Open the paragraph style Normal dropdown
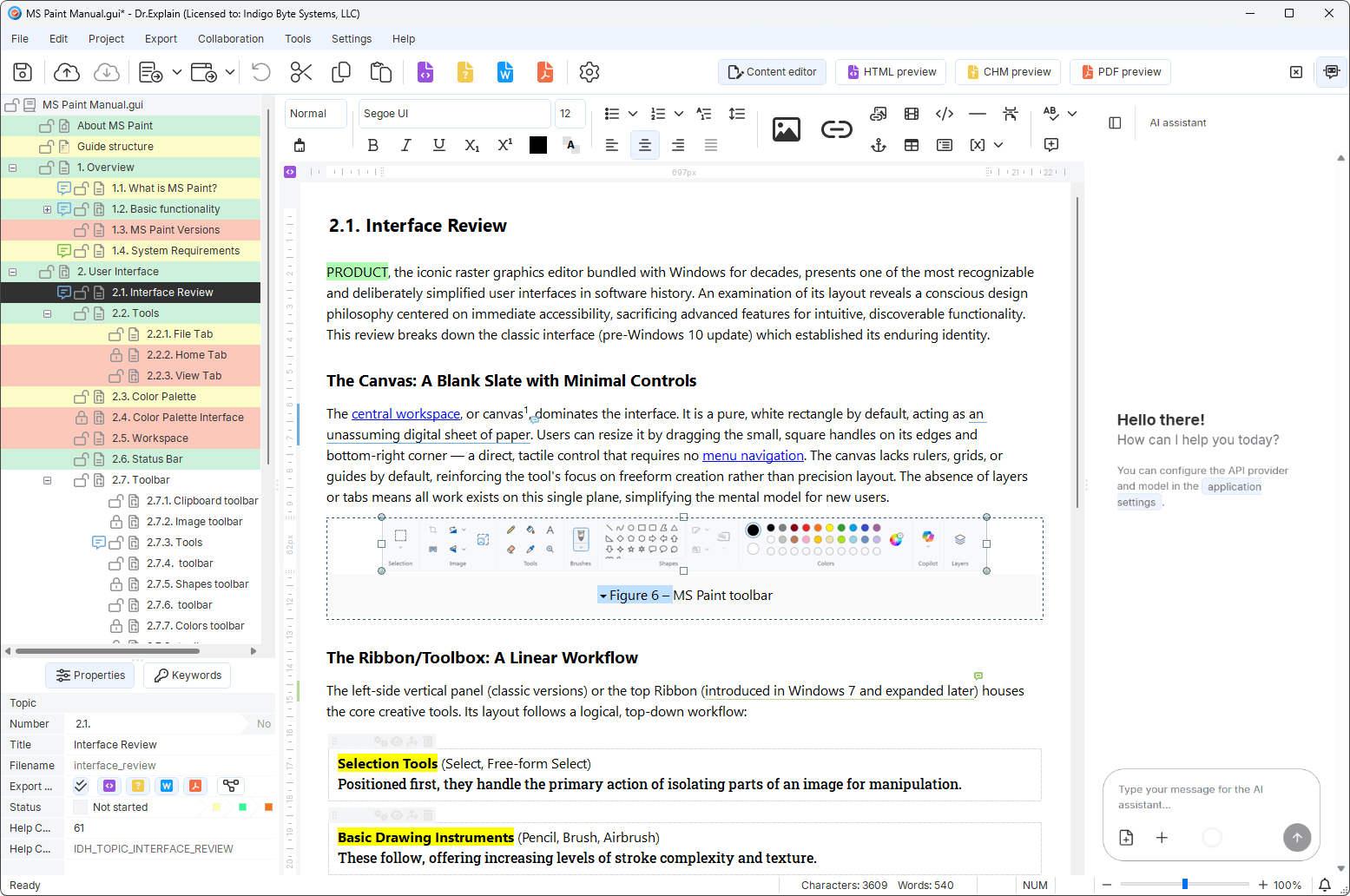The height and width of the screenshot is (896, 1350). tap(316, 114)
